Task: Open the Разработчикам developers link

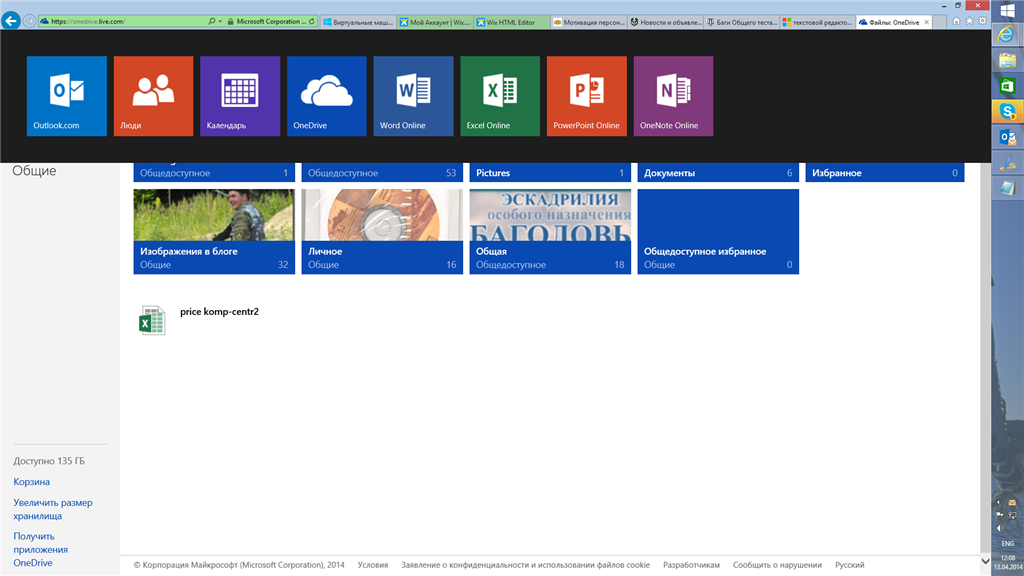Action: coord(691,565)
